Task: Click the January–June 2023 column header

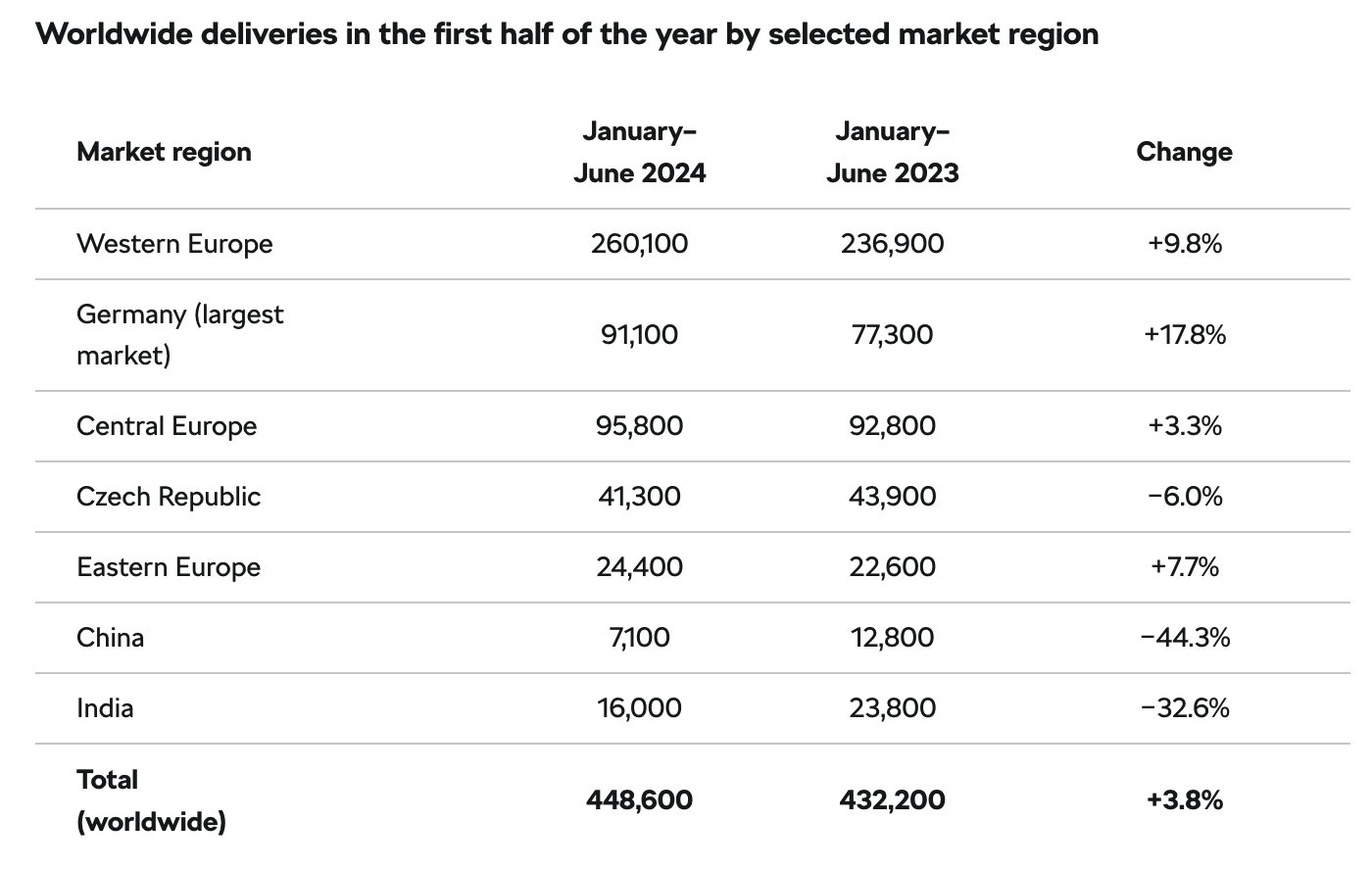Action: point(892,152)
